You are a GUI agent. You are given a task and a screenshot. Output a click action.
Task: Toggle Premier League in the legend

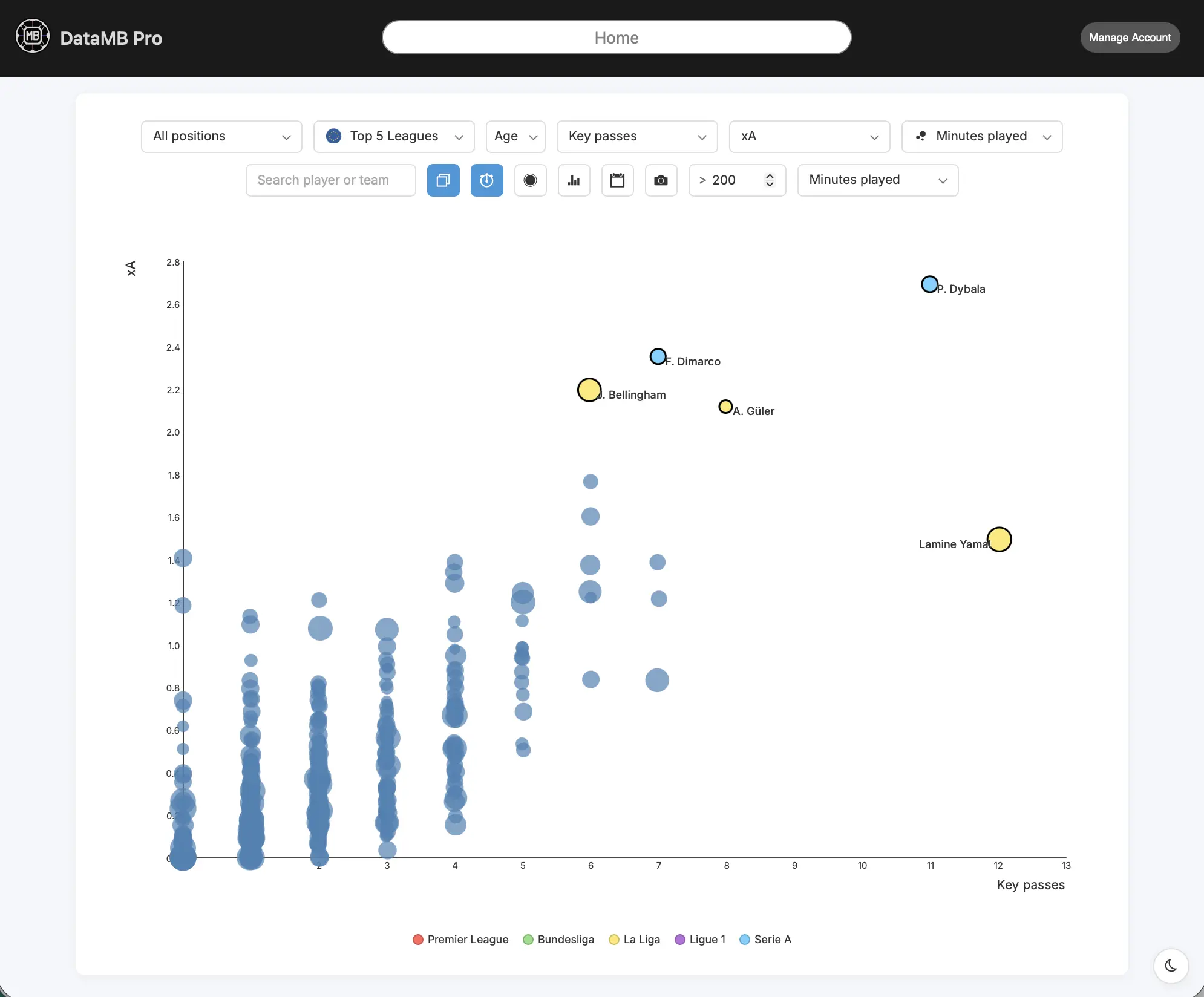(x=460, y=940)
